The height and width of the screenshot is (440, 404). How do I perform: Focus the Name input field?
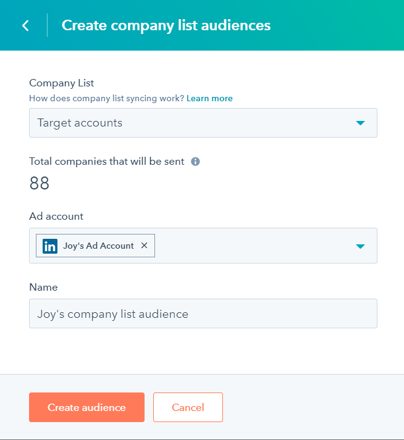point(203,314)
